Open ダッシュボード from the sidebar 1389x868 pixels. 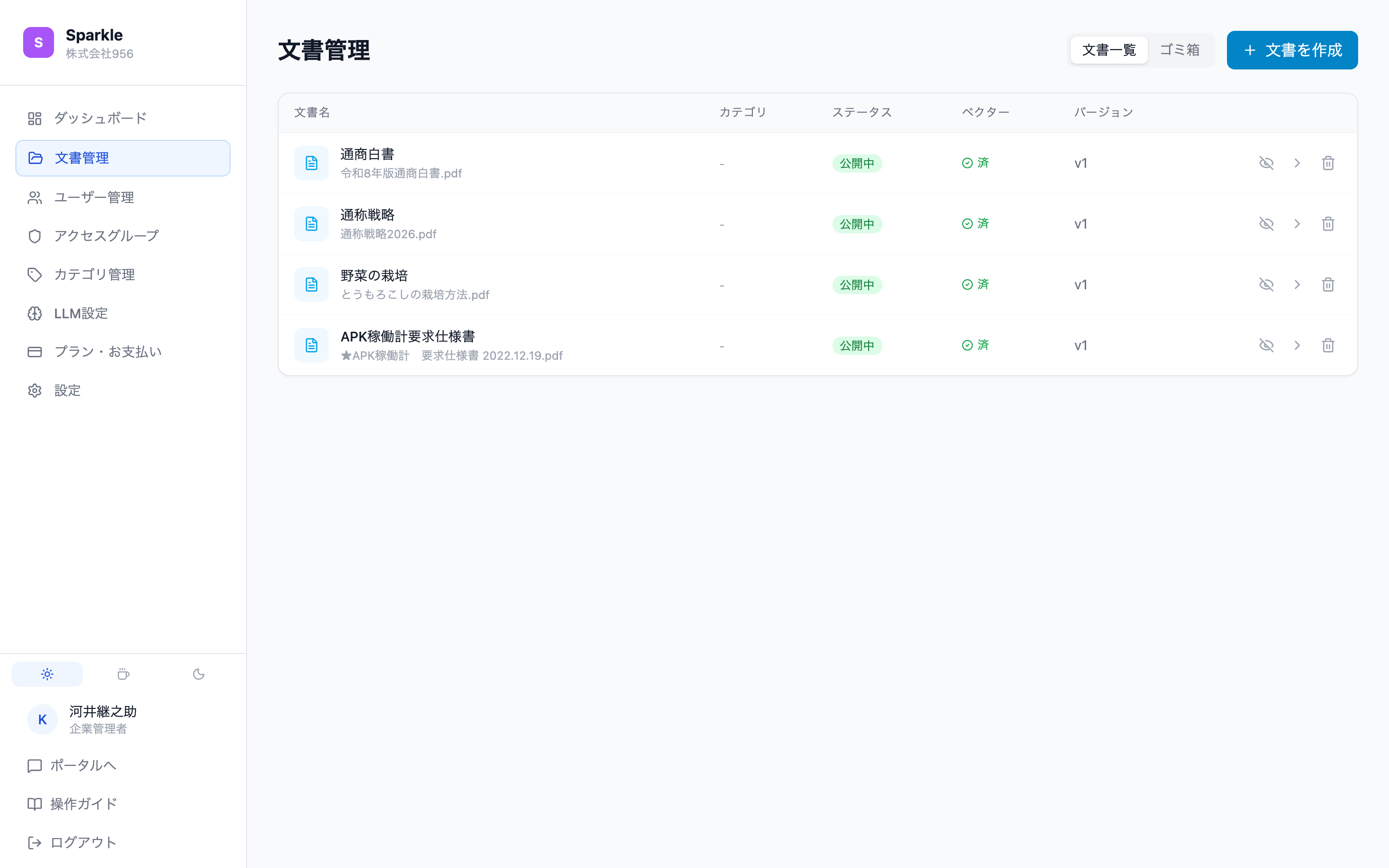(x=123, y=118)
